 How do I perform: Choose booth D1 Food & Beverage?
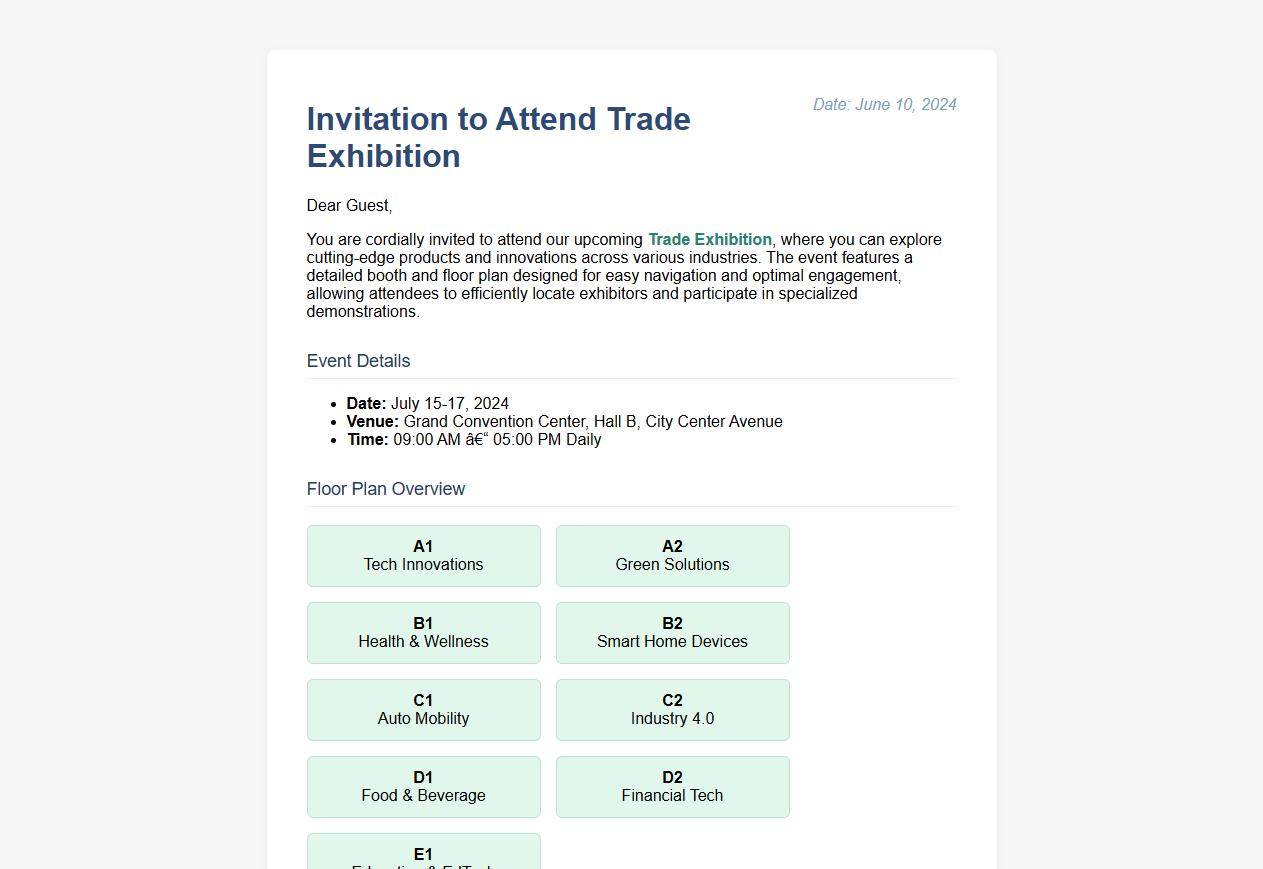[423, 787]
